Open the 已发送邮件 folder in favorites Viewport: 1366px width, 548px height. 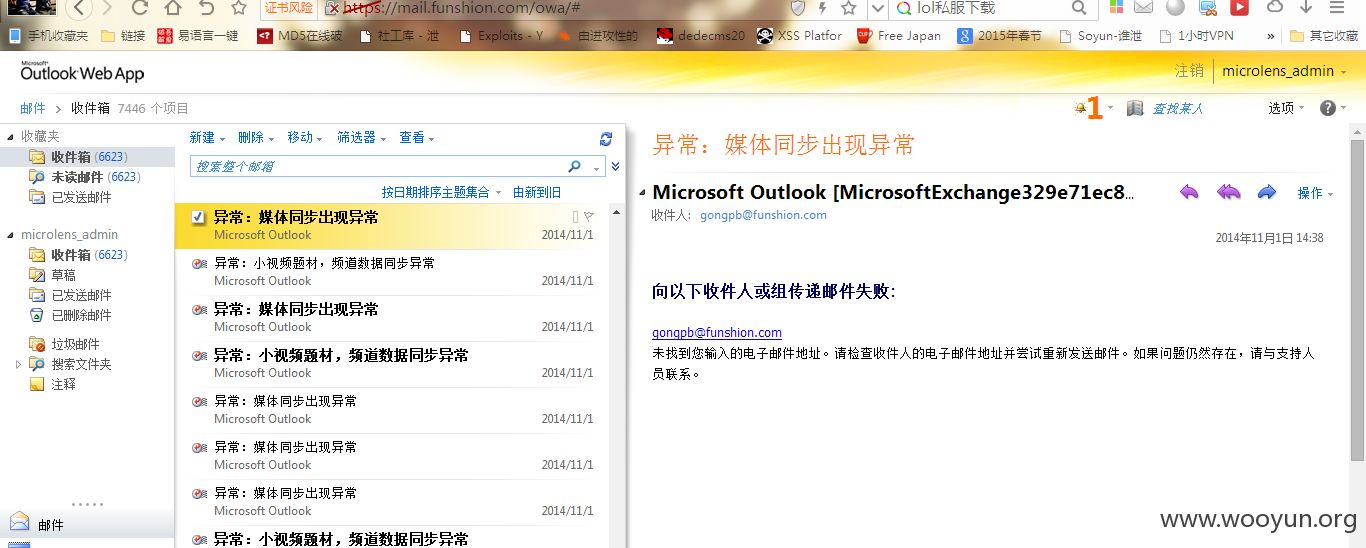click(81, 197)
